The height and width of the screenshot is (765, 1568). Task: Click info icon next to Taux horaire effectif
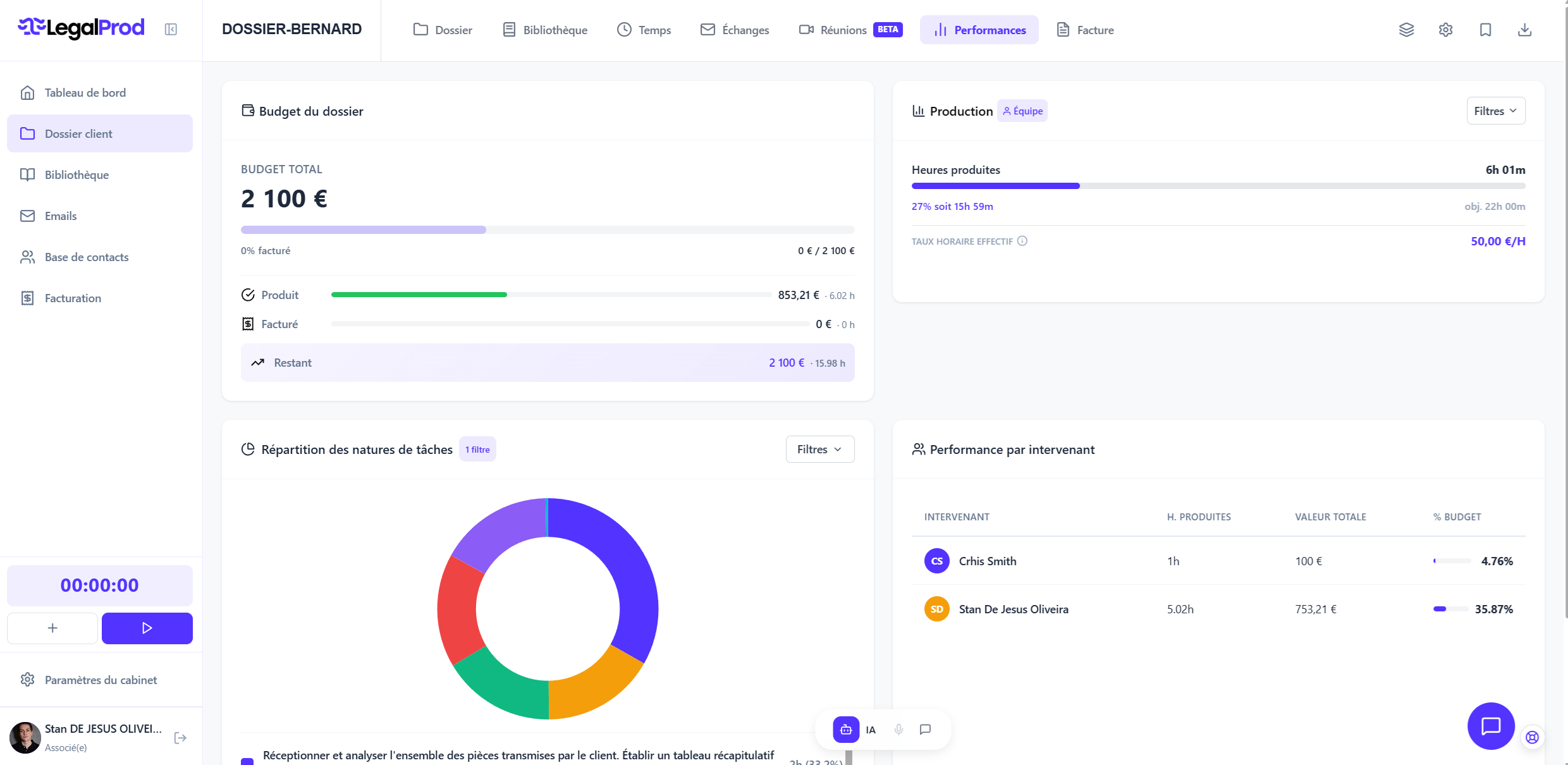coord(1022,241)
